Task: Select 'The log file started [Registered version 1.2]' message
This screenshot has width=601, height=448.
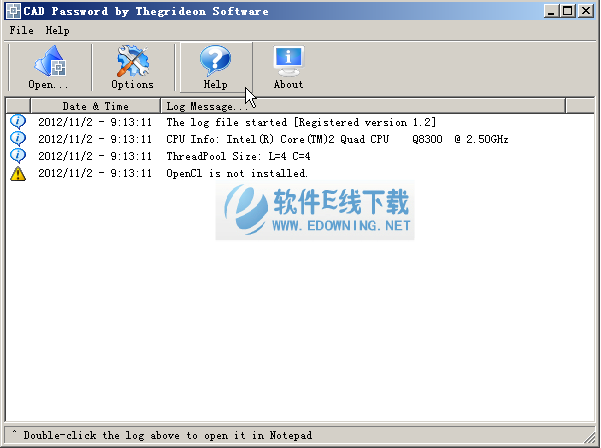Action: pyautogui.click(x=301, y=122)
